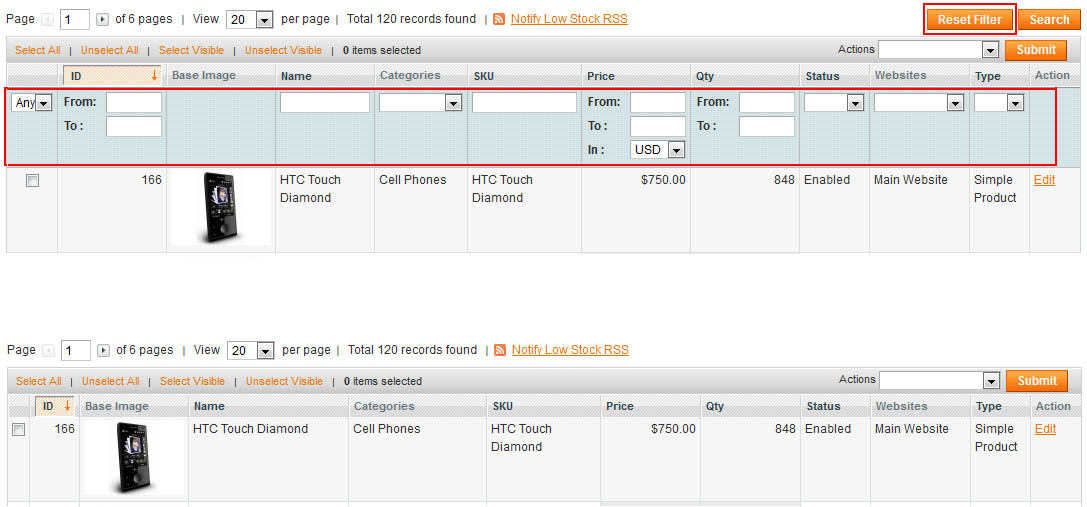Sort by Price column in upper grid
The width and height of the screenshot is (1087, 507).
(600, 76)
